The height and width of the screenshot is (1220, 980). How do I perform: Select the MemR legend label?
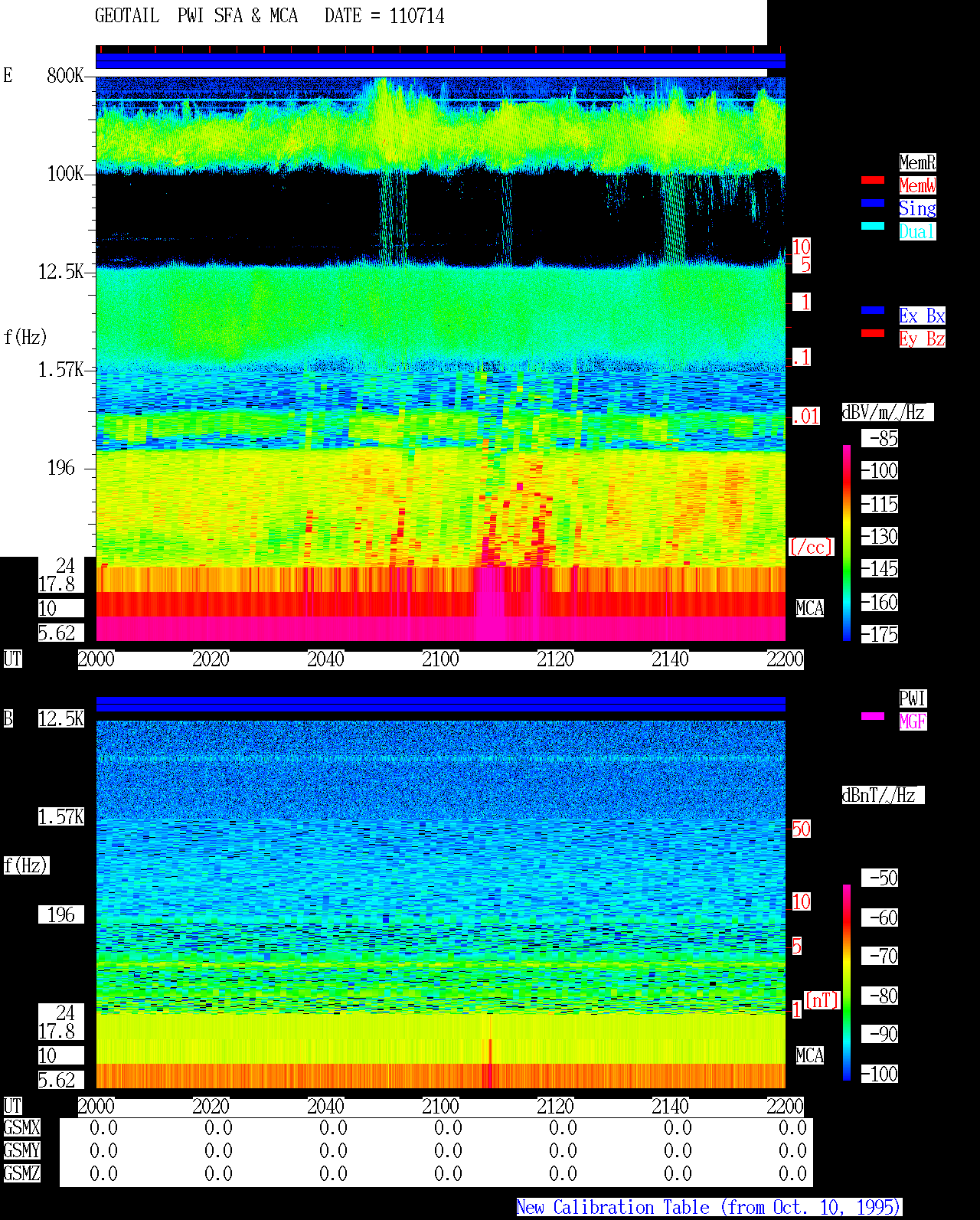click(917, 162)
